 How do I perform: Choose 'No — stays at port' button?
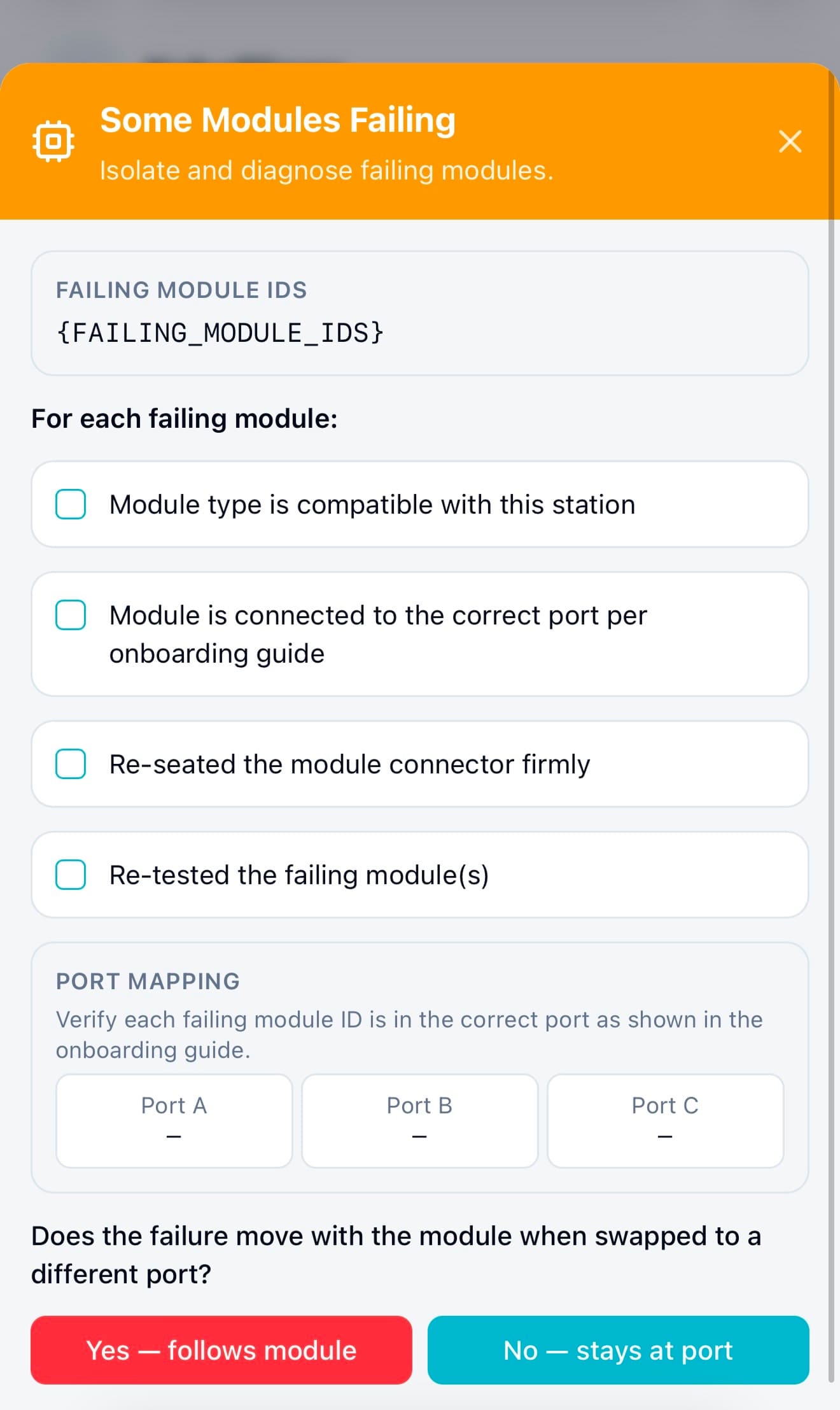tap(618, 1350)
